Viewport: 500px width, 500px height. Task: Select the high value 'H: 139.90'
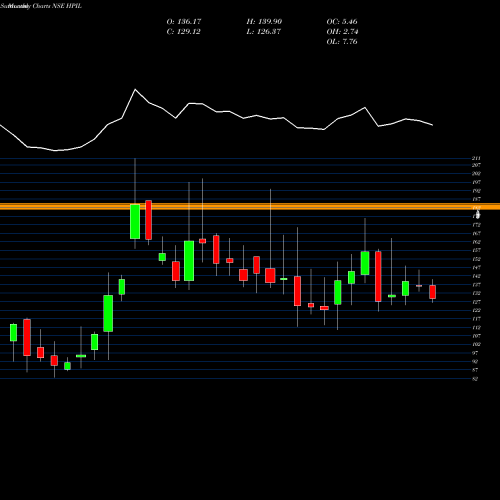264,22
